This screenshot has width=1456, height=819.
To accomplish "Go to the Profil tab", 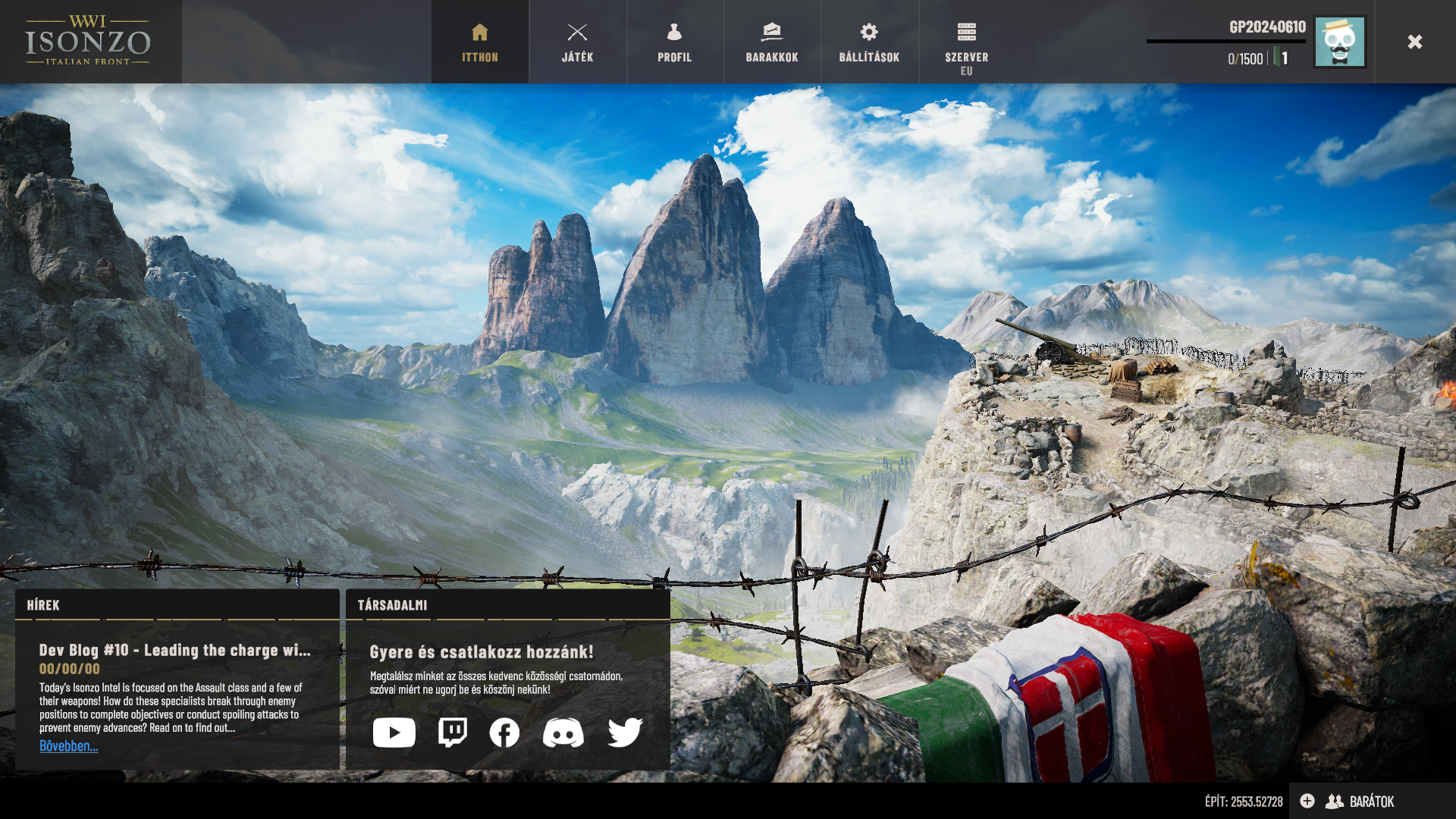I will (674, 42).
